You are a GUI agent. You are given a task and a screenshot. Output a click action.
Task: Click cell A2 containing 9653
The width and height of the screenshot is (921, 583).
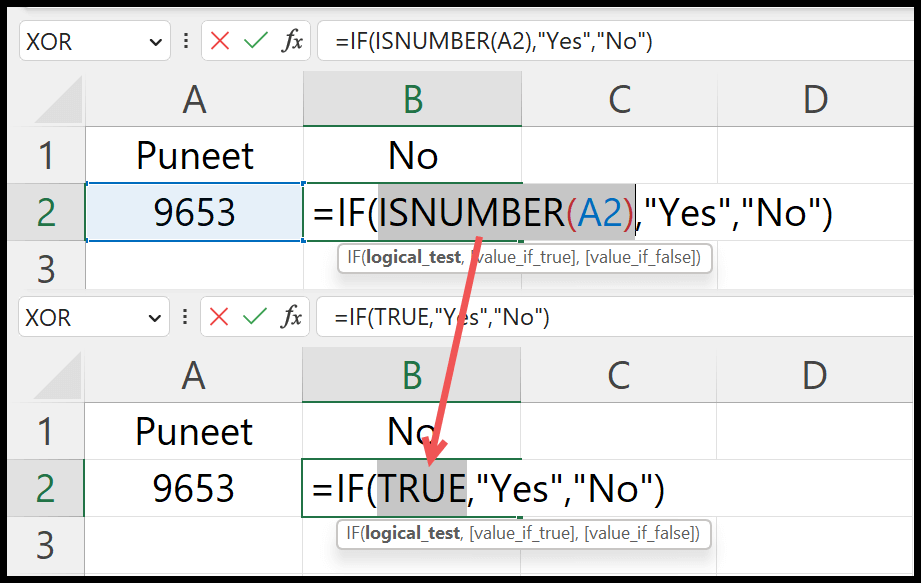click(x=193, y=213)
